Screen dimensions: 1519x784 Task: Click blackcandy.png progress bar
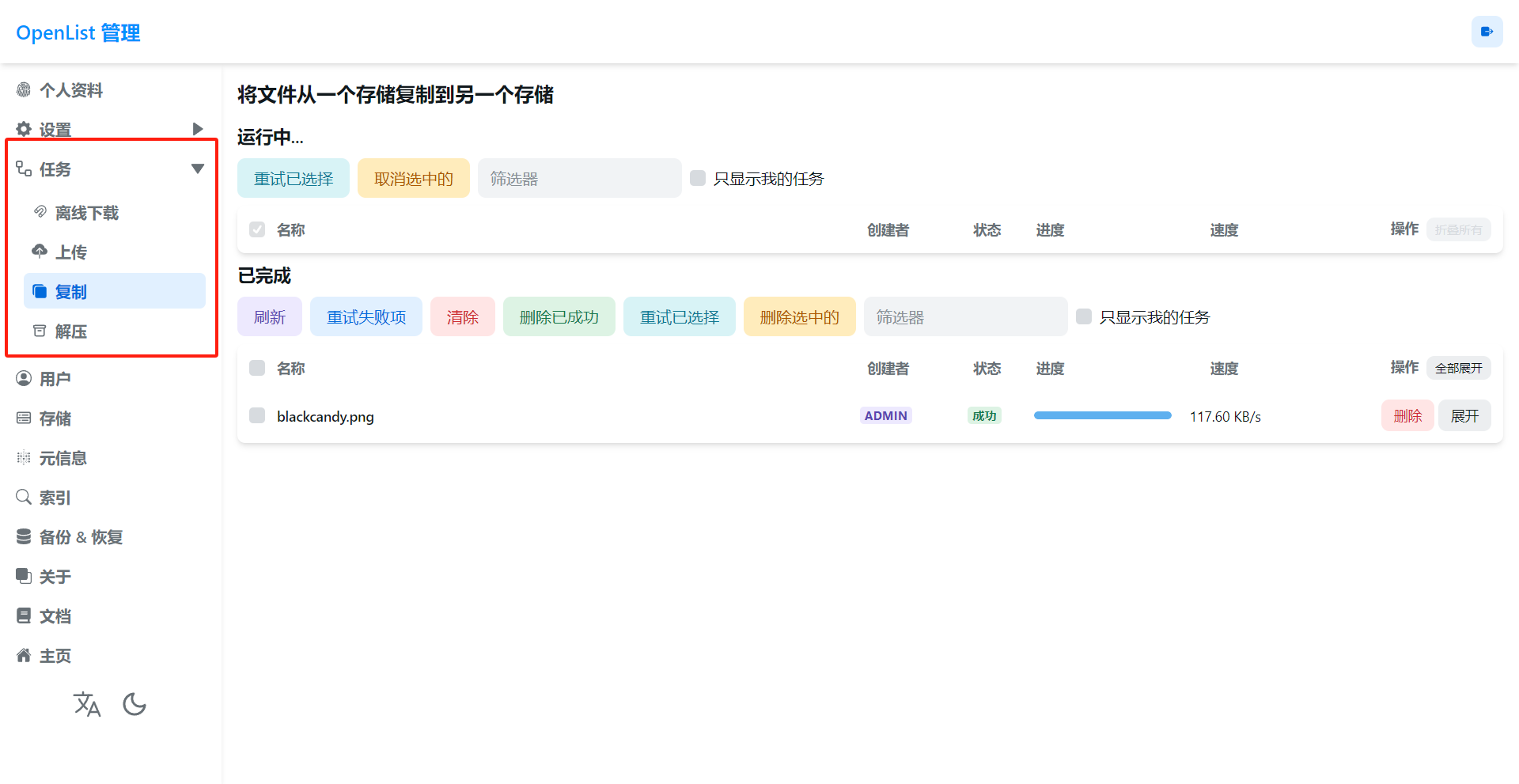(1102, 415)
